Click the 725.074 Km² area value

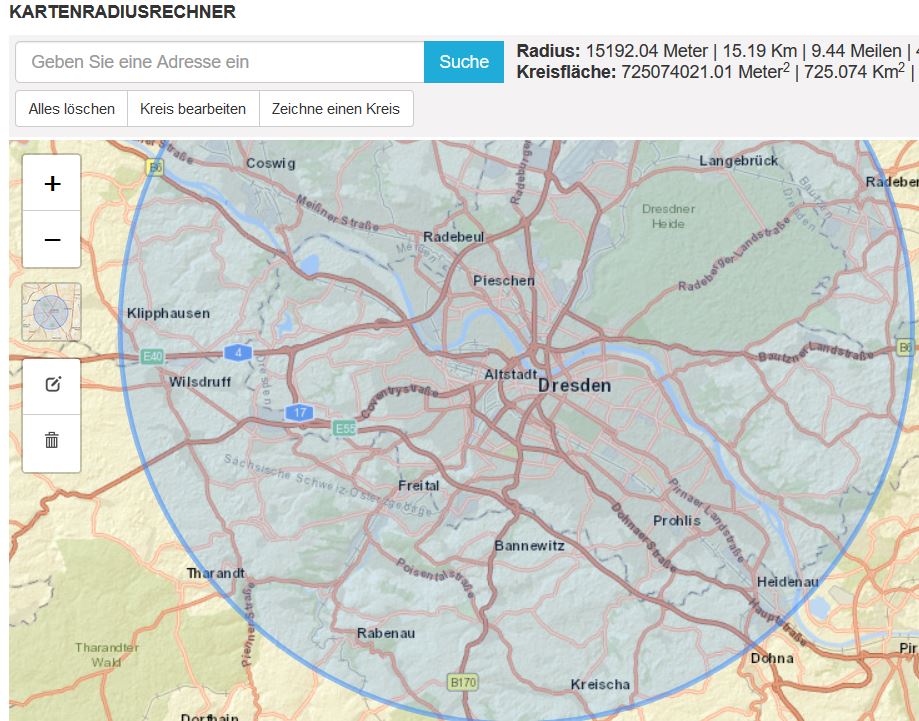point(855,72)
